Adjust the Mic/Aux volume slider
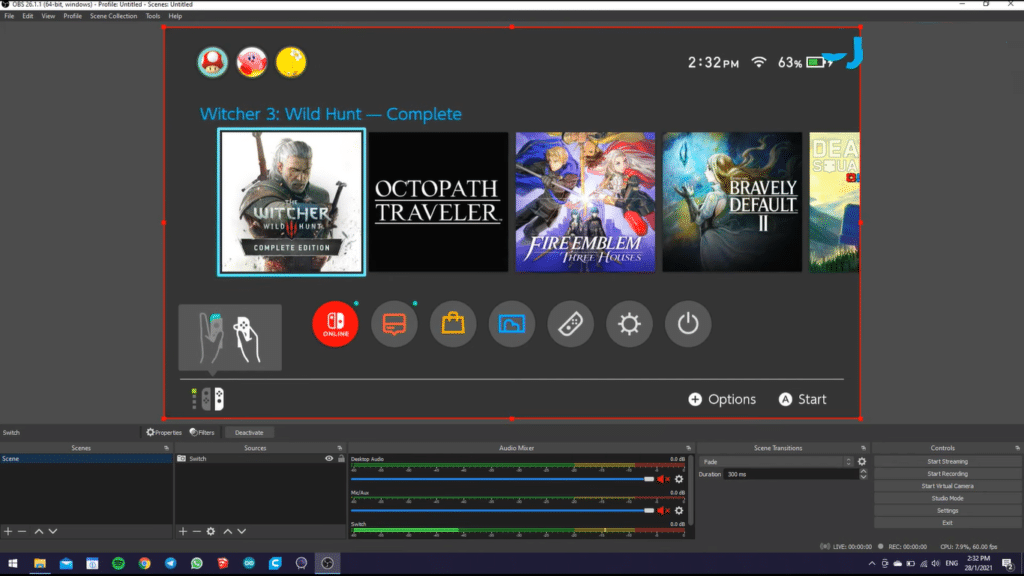The width and height of the screenshot is (1024, 576). coord(502,511)
